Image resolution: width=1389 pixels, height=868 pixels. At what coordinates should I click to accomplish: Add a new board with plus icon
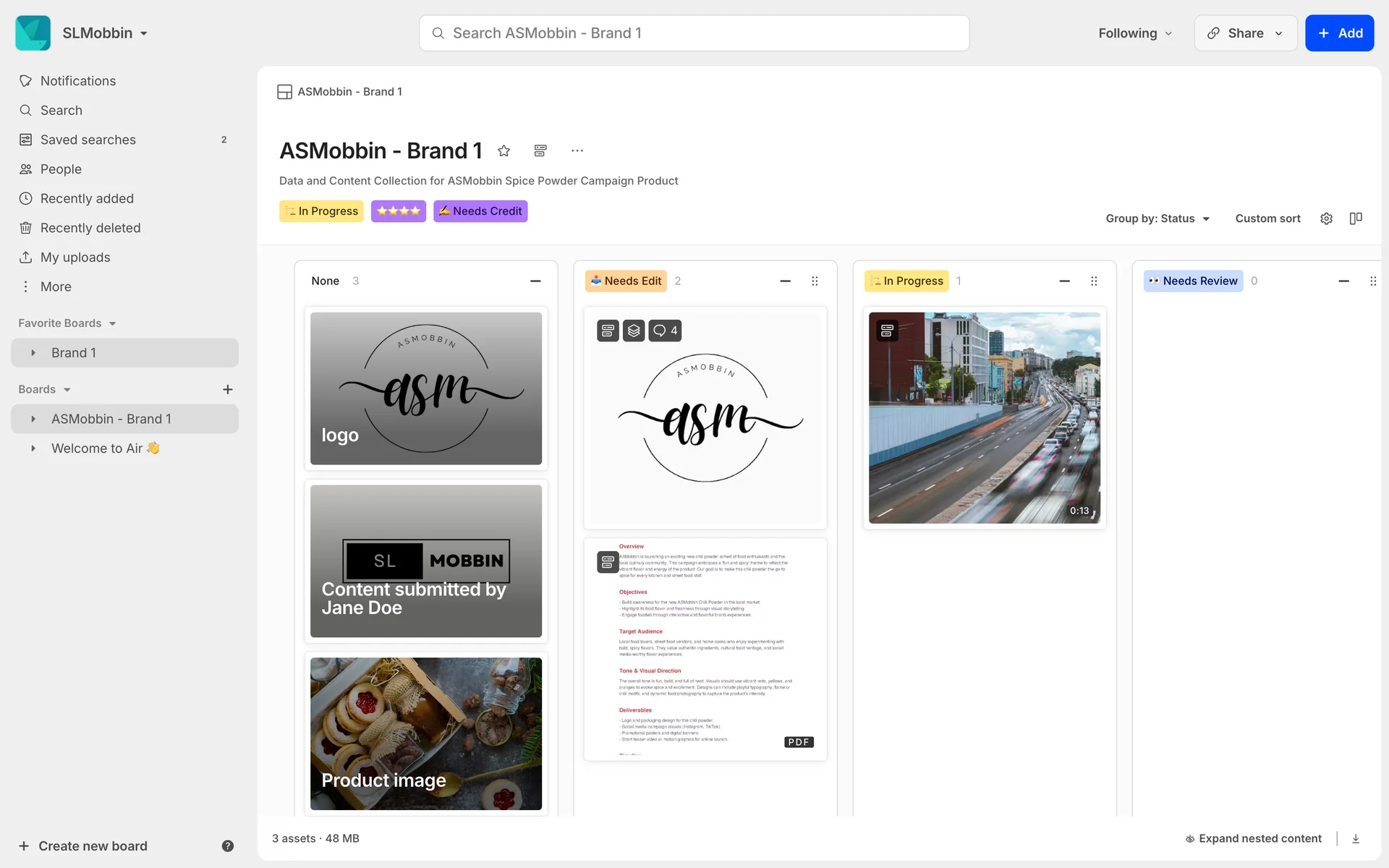pyautogui.click(x=227, y=389)
